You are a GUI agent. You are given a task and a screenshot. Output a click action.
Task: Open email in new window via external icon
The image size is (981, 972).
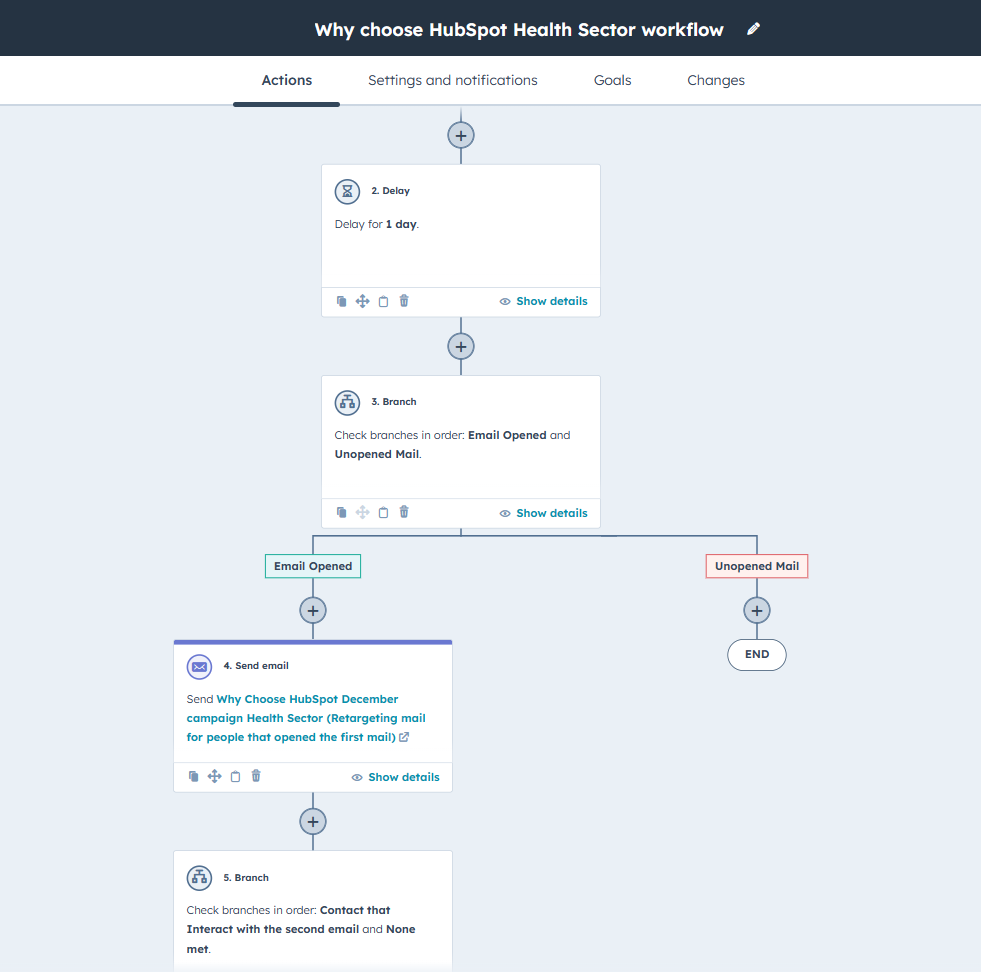click(404, 737)
